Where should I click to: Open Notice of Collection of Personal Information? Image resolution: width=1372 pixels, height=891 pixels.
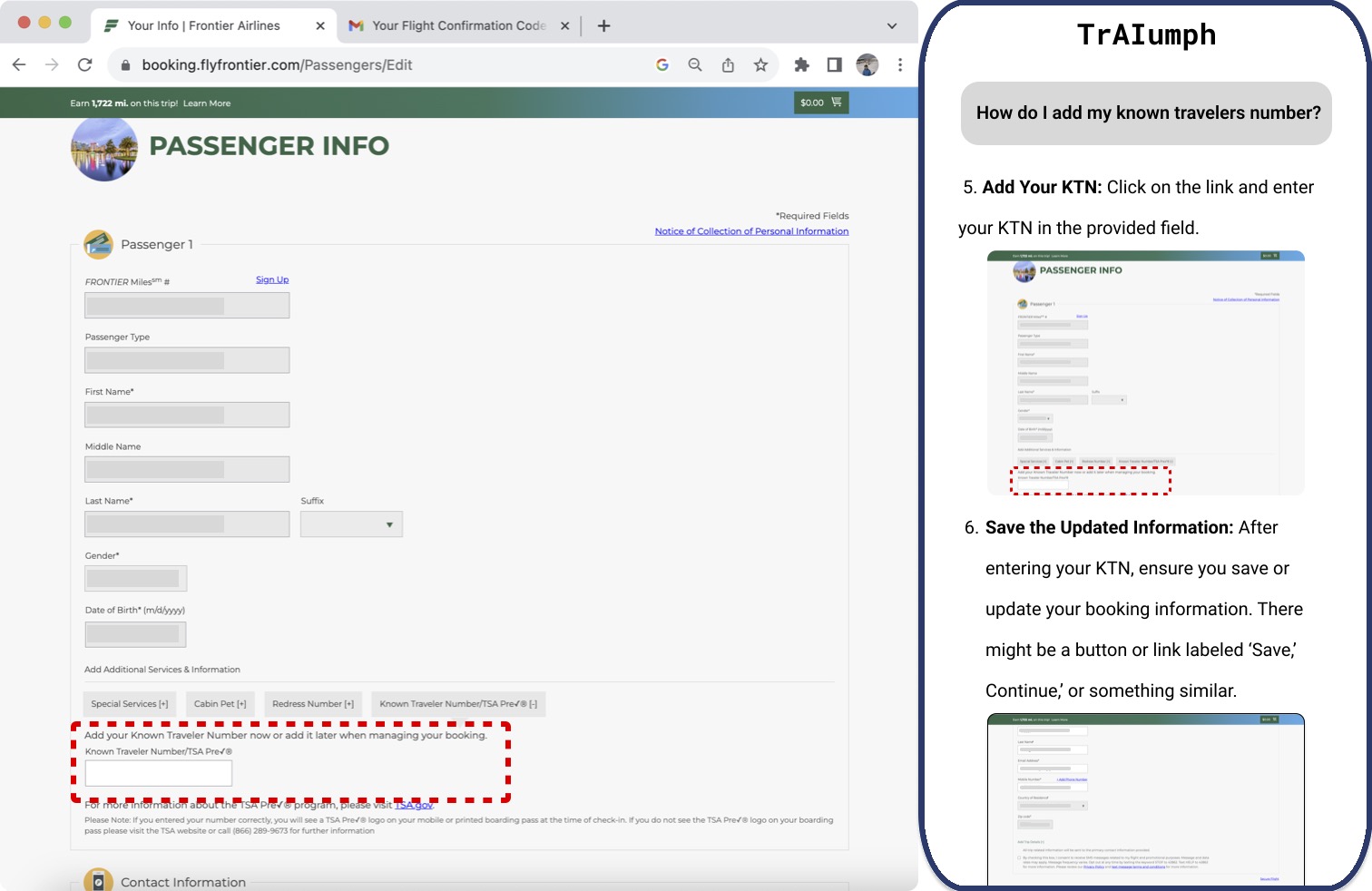751,231
